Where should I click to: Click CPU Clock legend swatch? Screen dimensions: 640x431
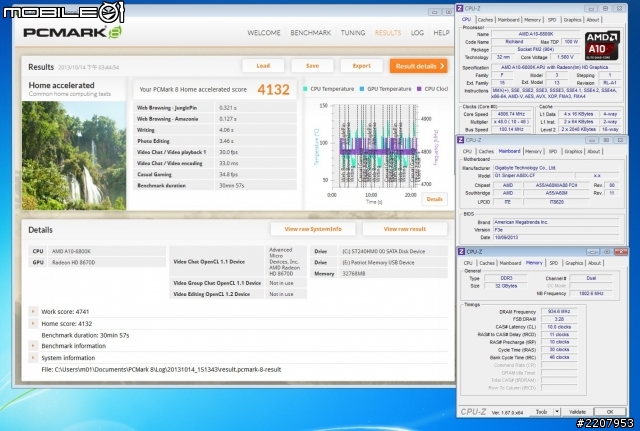(419, 89)
